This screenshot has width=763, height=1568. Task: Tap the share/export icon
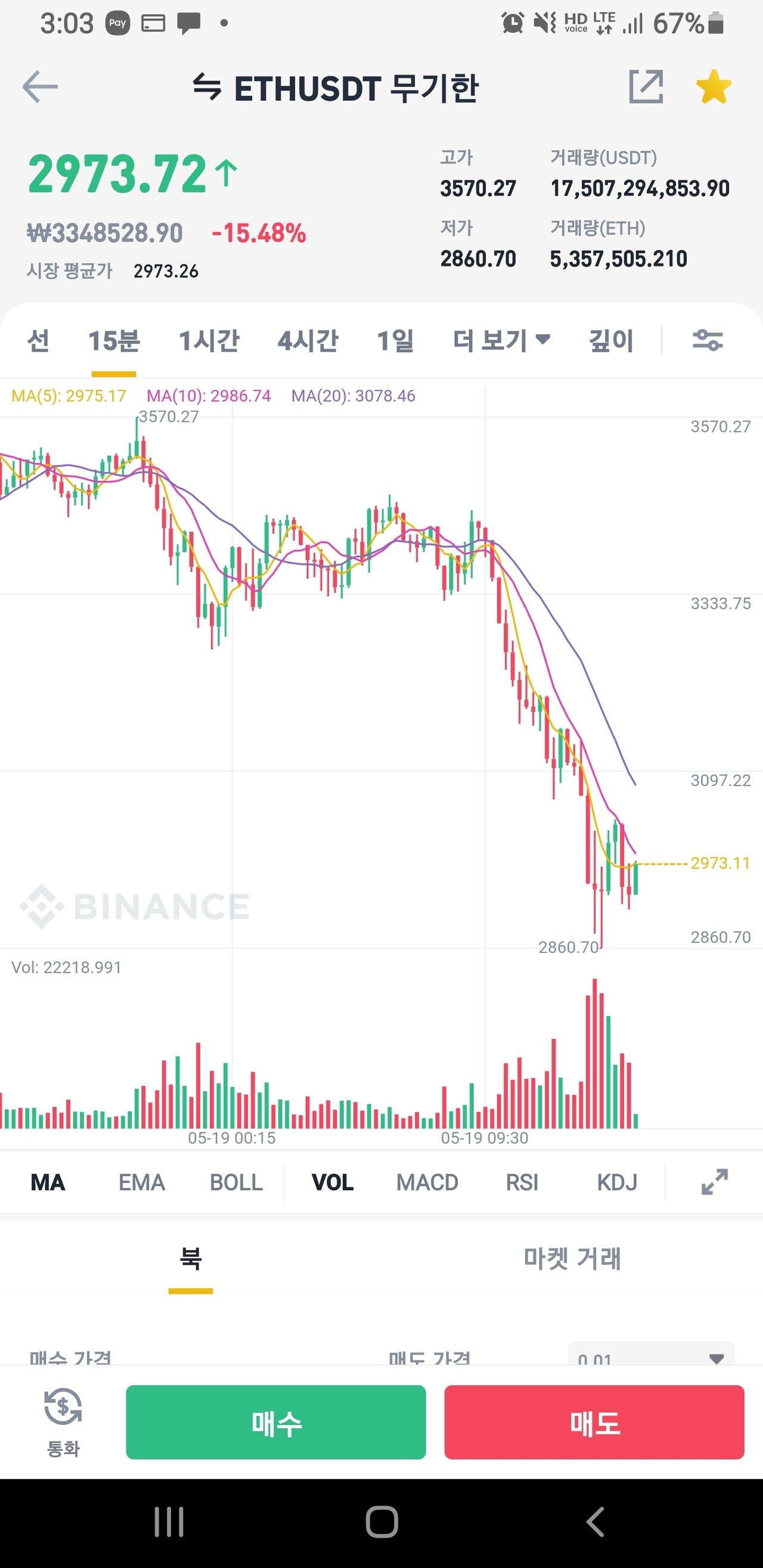point(646,86)
